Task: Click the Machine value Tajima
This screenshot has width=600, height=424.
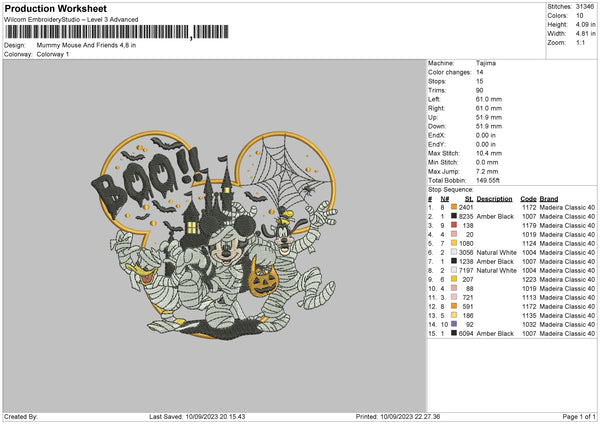Action: click(x=486, y=63)
